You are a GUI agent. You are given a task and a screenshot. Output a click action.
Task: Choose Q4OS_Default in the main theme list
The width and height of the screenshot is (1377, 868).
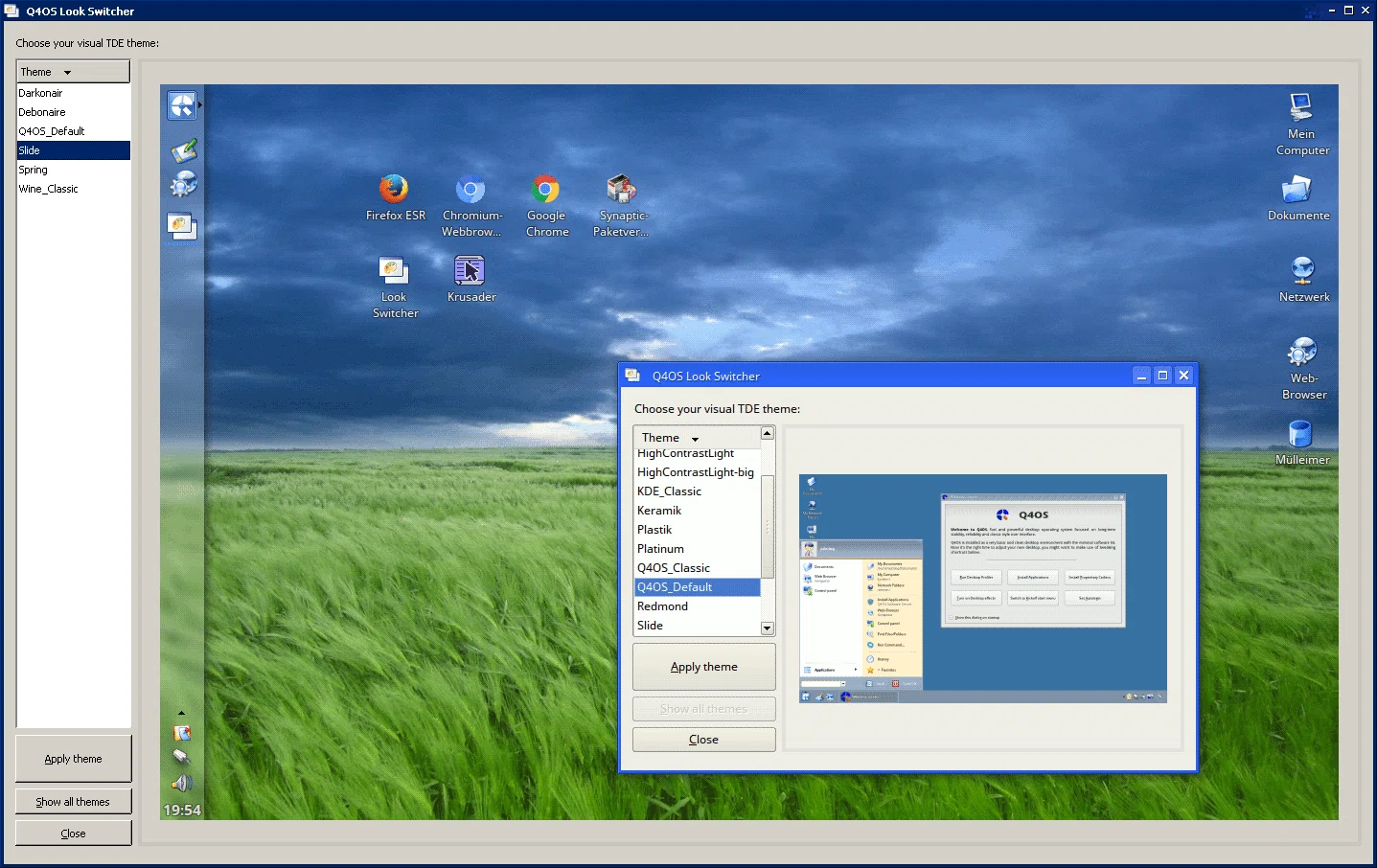tap(73, 131)
